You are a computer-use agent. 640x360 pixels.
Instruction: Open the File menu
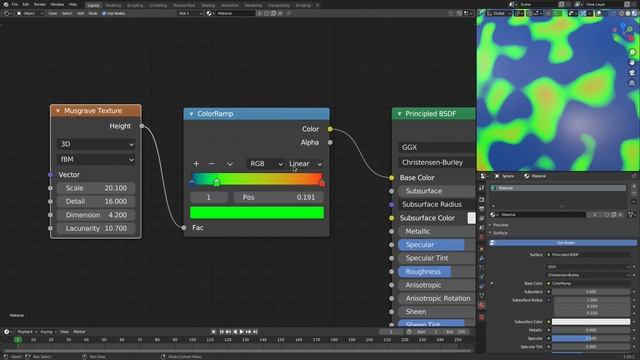click(x=14, y=4)
